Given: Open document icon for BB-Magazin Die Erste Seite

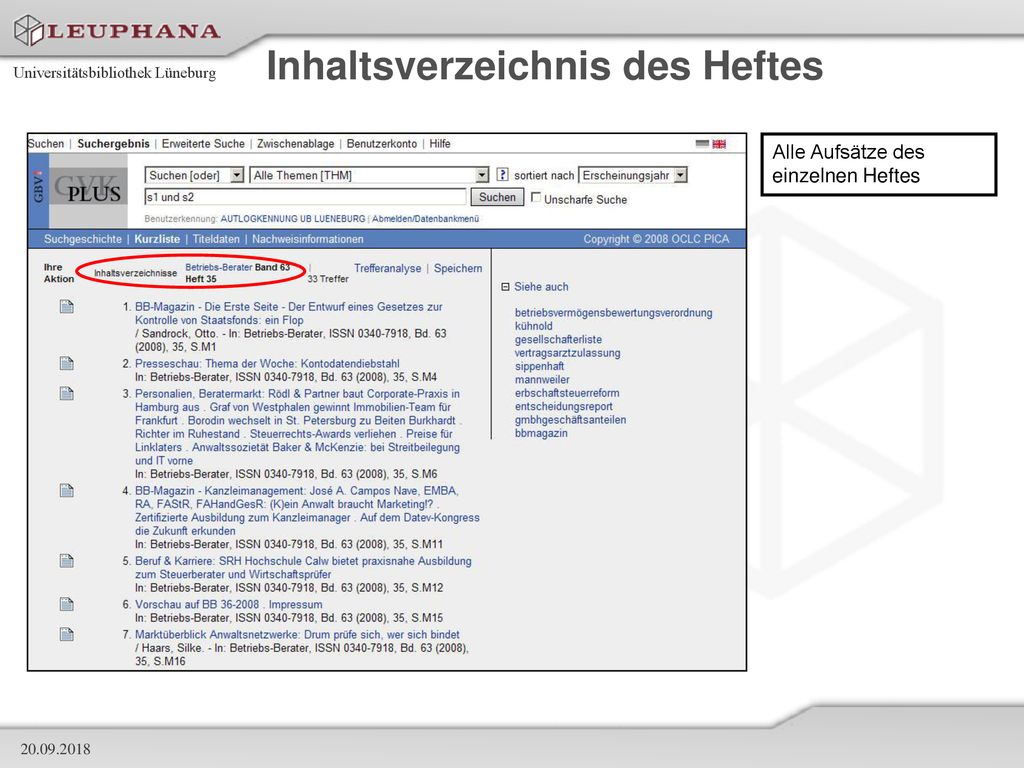Looking at the screenshot, I should point(67,306).
